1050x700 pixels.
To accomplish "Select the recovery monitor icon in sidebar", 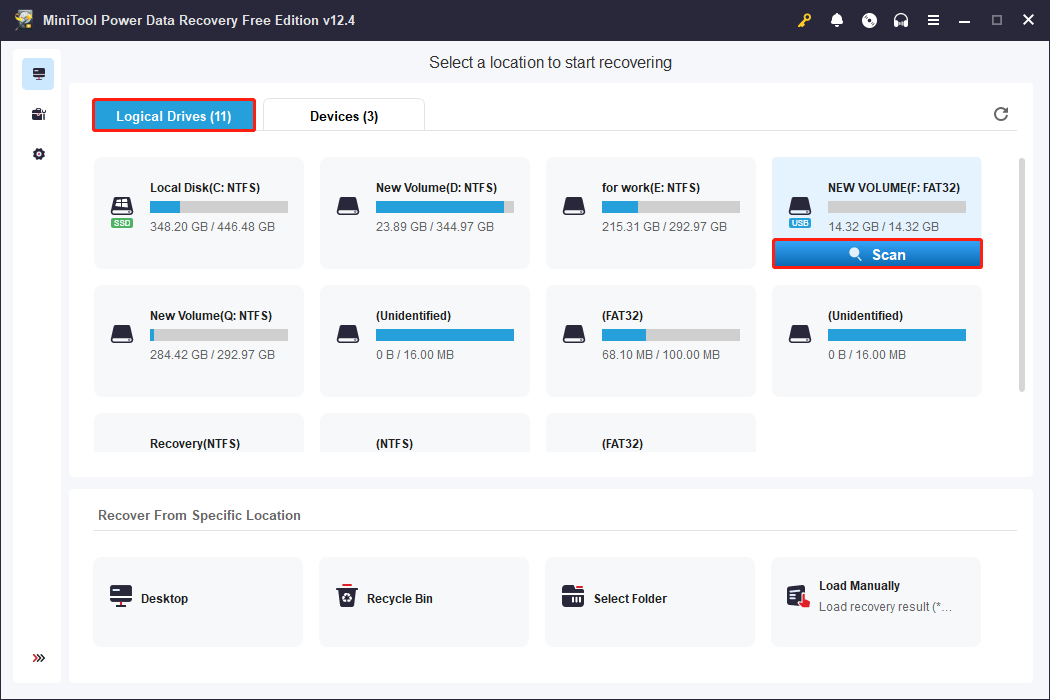I will pos(38,74).
